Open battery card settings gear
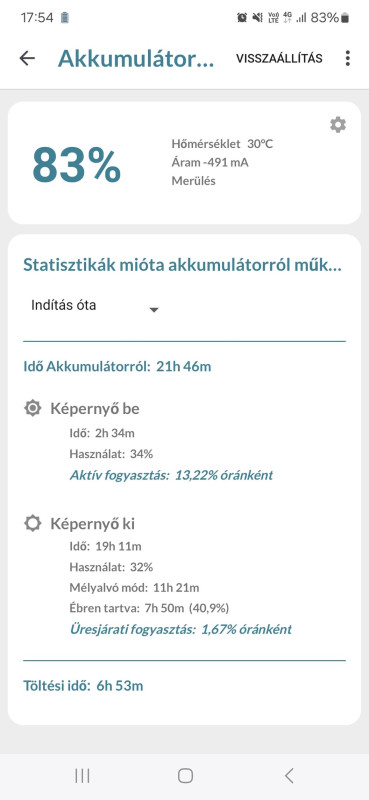 click(338, 125)
